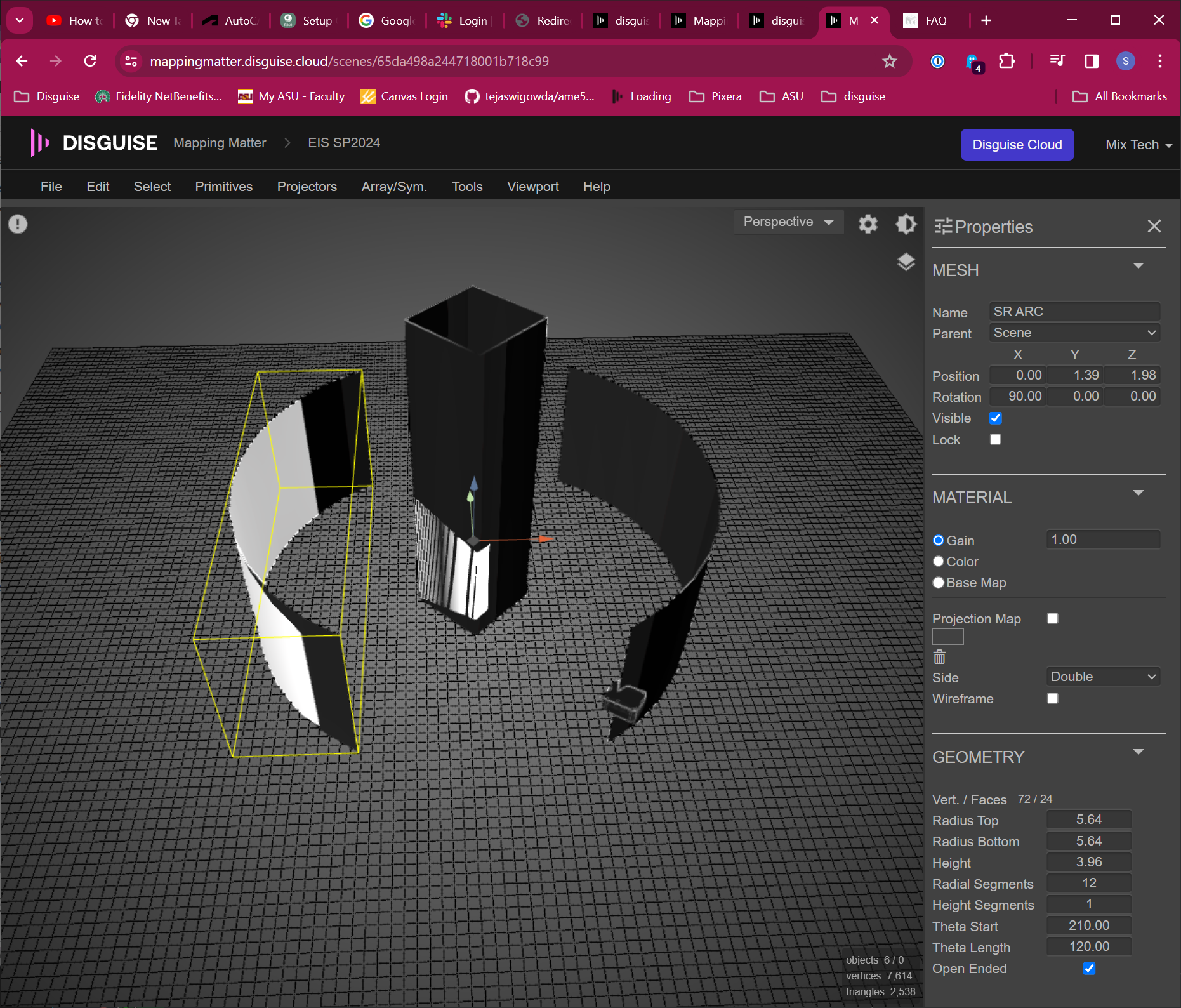Open browser extensions puzzle icon

pyautogui.click(x=1006, y=61)
